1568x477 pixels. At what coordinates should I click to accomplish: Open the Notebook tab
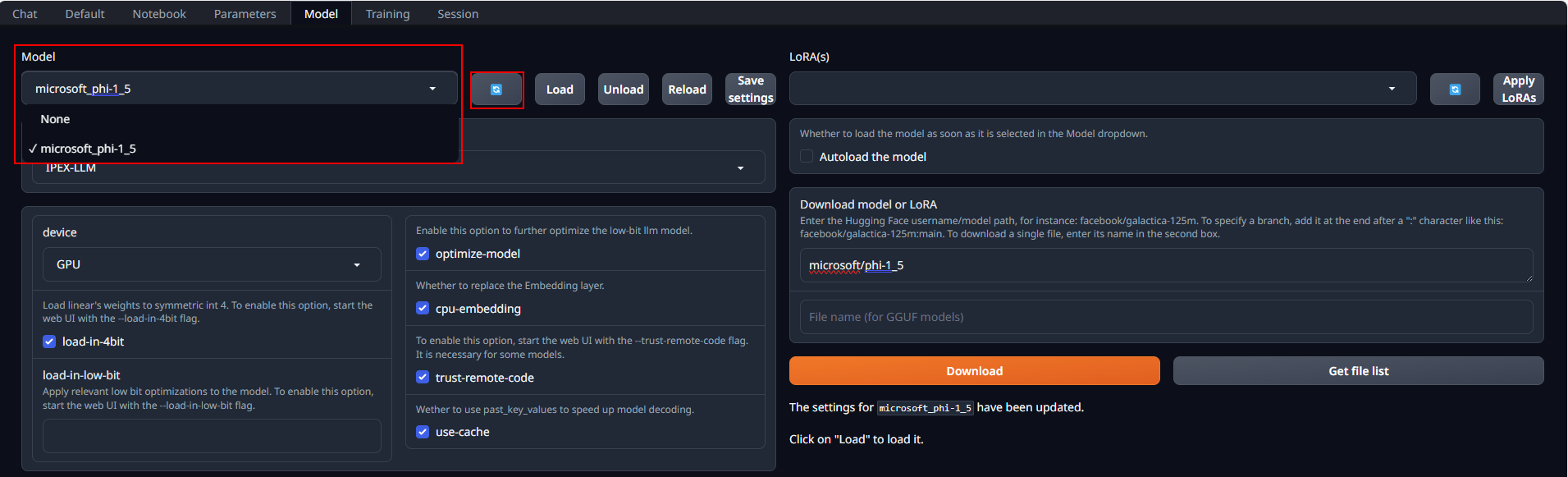click(x=159, y=14)
